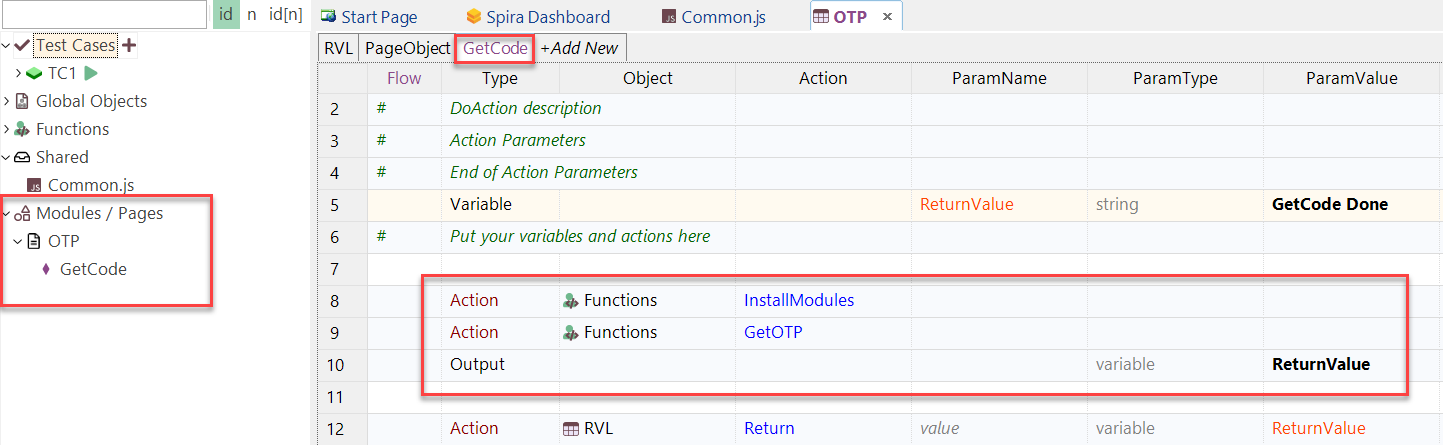Click the Common.js file icon in tree
Viewport: 1443px width, 445px height.
[34, 185]
